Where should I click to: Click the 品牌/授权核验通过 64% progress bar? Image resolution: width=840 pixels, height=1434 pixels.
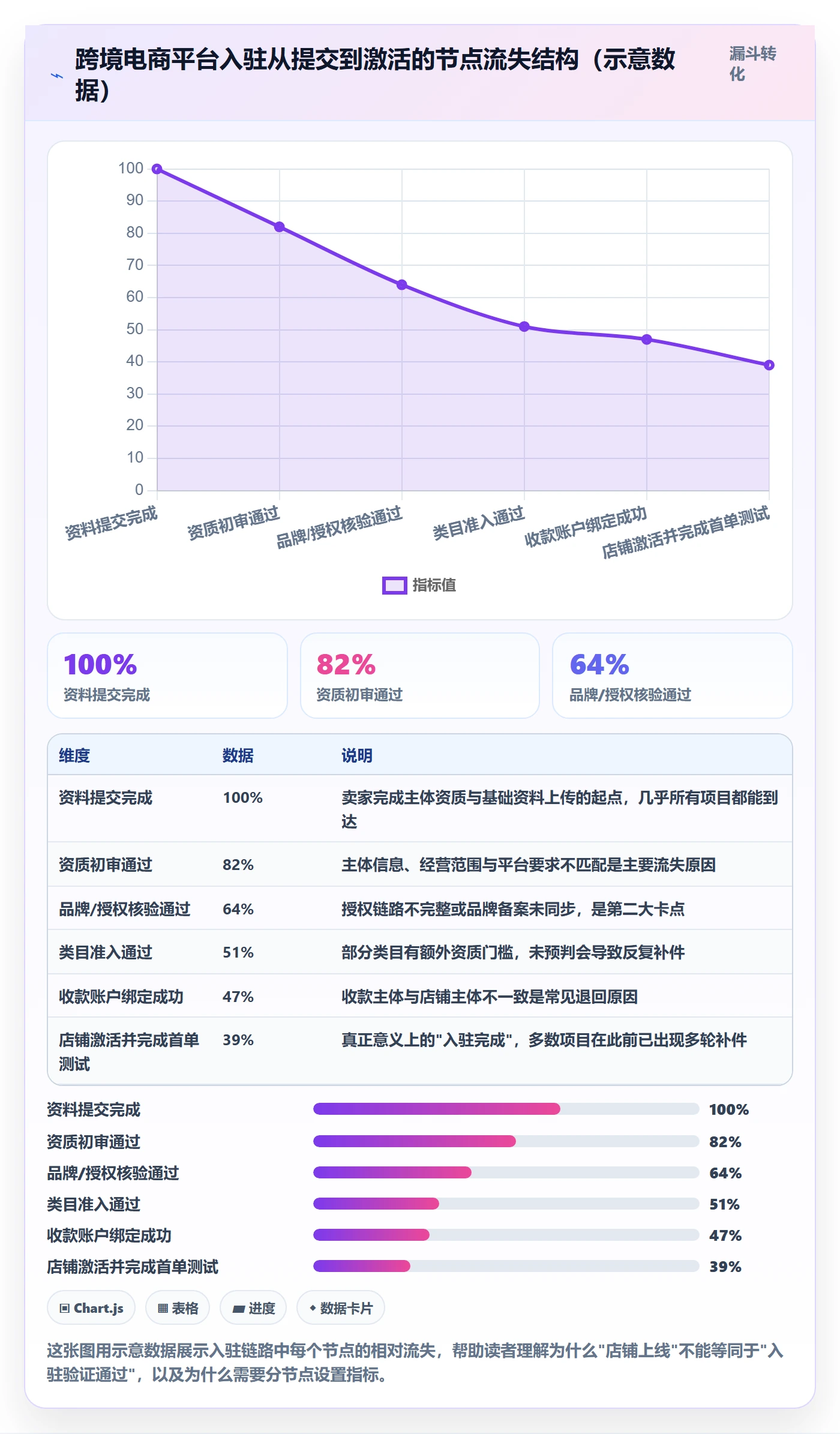[506, 1172]
